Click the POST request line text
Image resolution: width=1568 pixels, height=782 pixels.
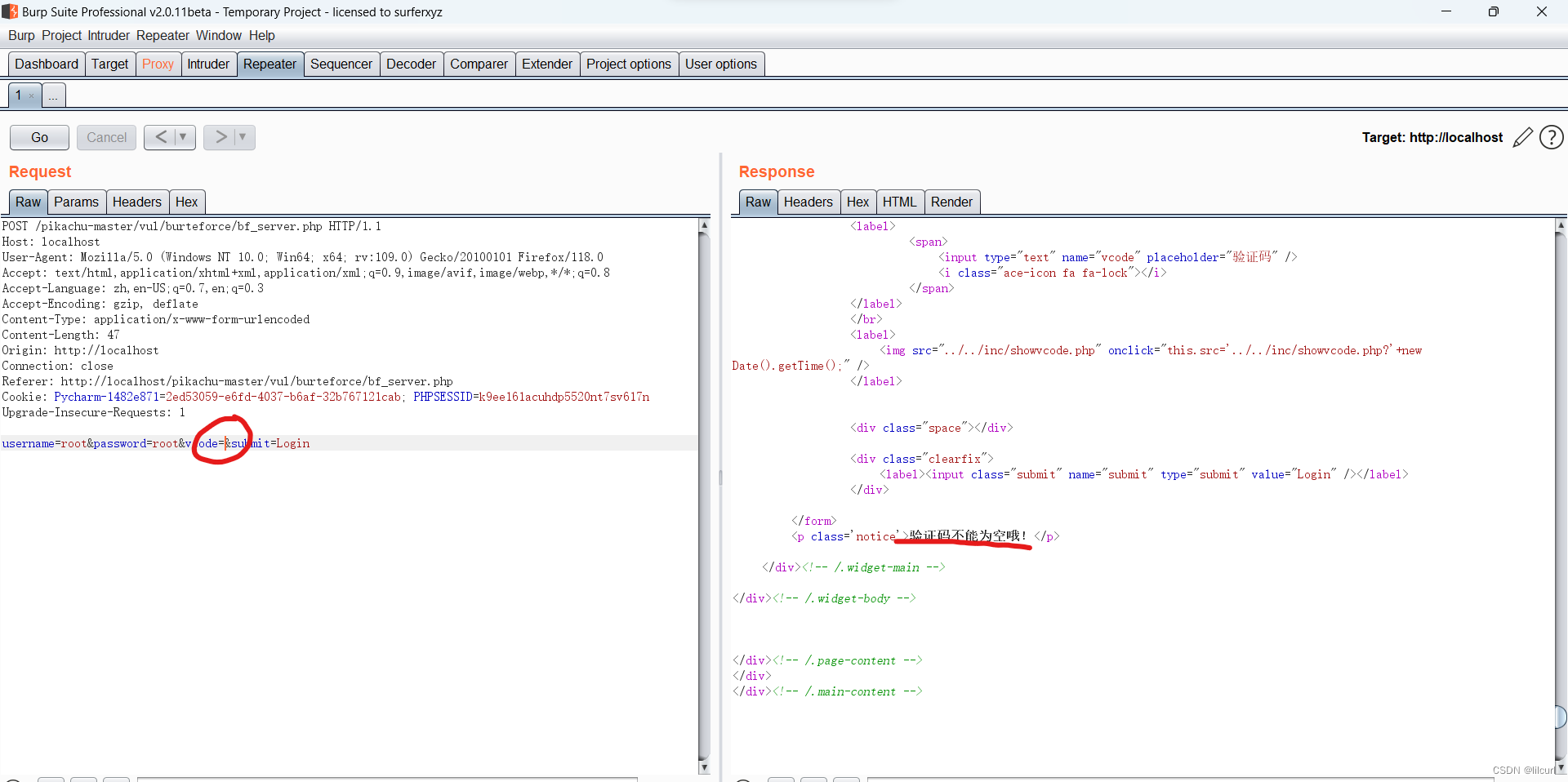pyautogui.click(x=191, y=226)
